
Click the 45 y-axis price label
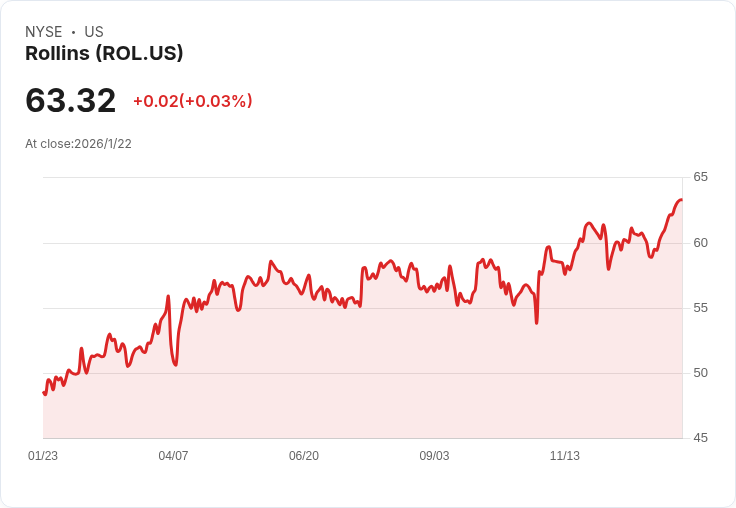[x=700, y=438]
